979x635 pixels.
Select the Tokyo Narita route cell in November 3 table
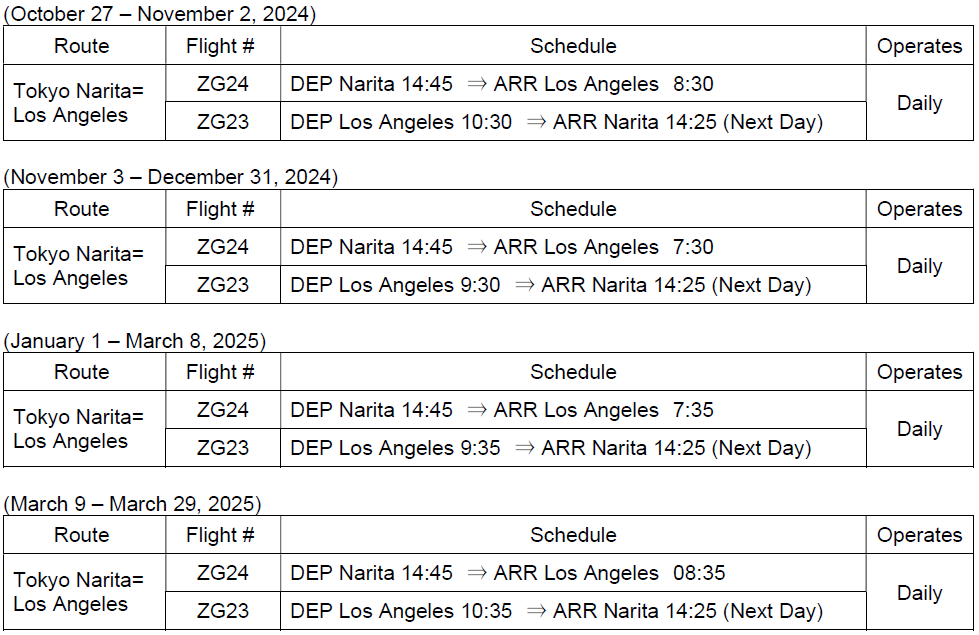(x=79, y=266)
